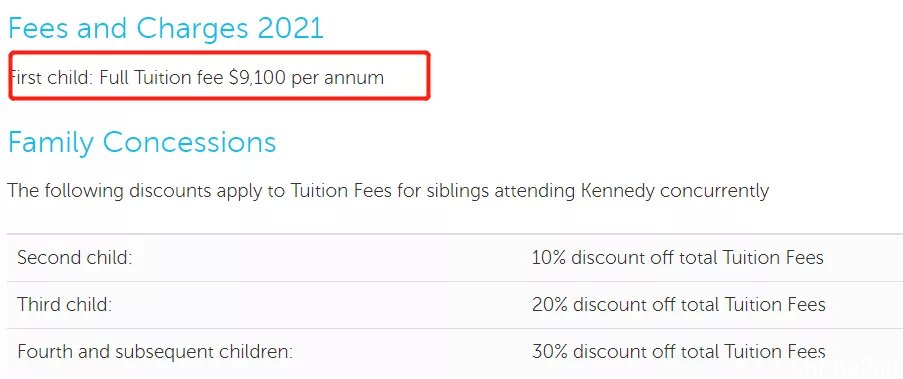The width and height of the screenshot is (903, 379).
Task: Click the First child full tuition fee line
Action: pos(197,77)
